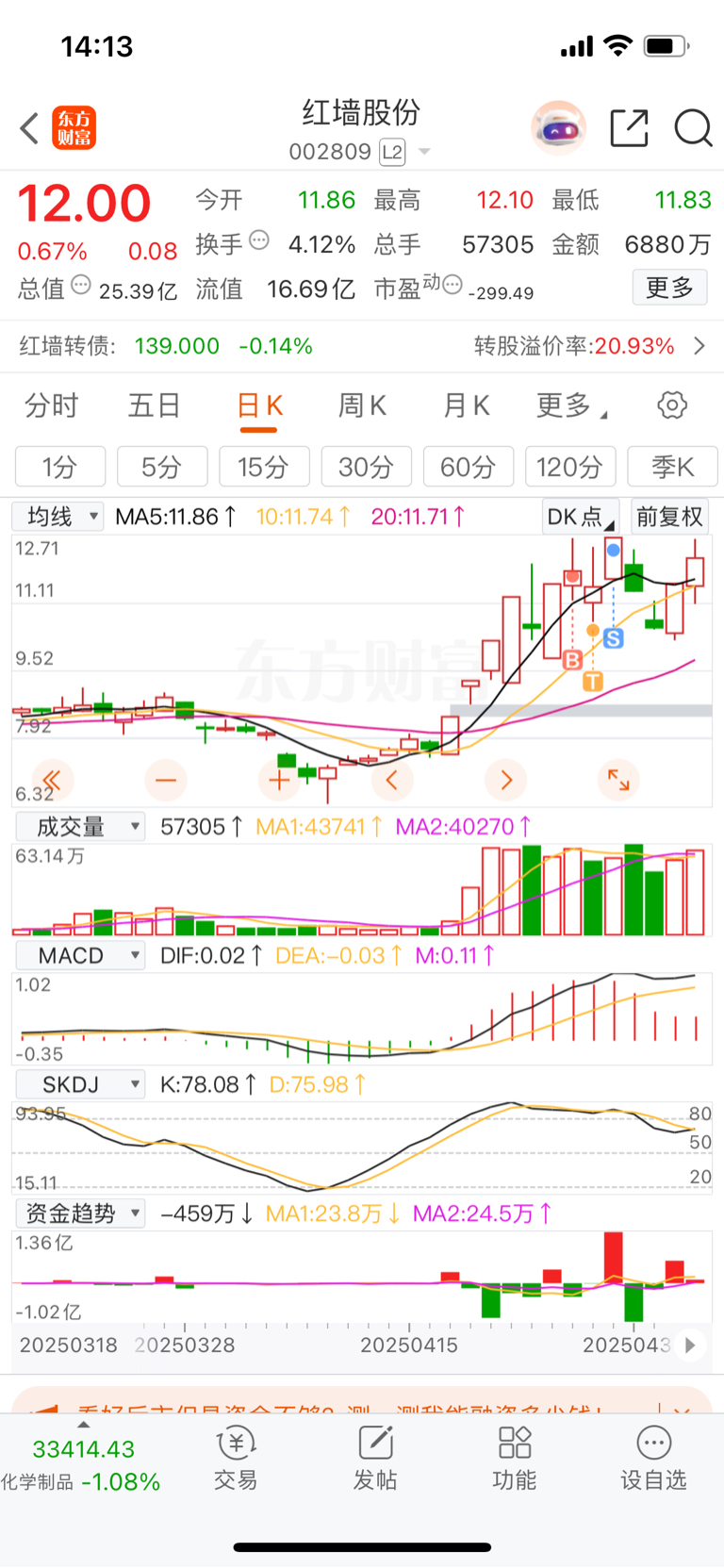Tap the financing promotion banner

click(362, 1400)
